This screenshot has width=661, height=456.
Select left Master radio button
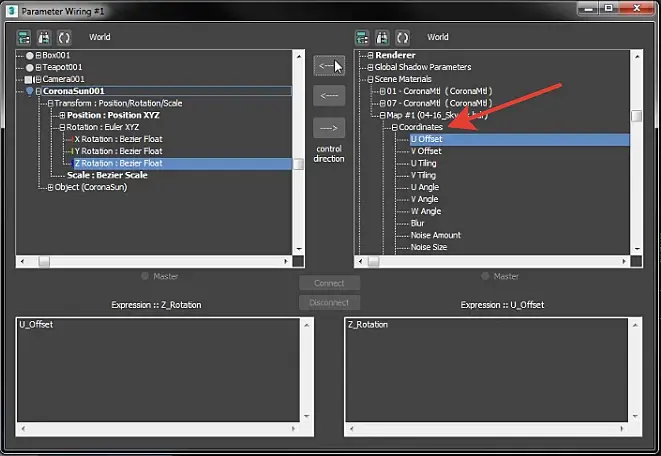tap(145, 276)
